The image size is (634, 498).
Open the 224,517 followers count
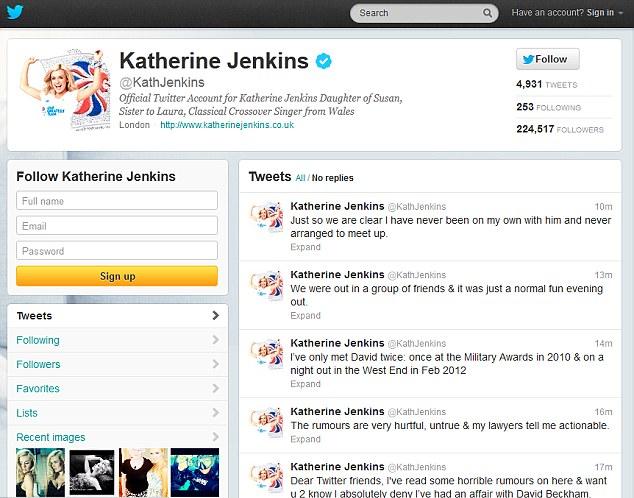[560, 129]
